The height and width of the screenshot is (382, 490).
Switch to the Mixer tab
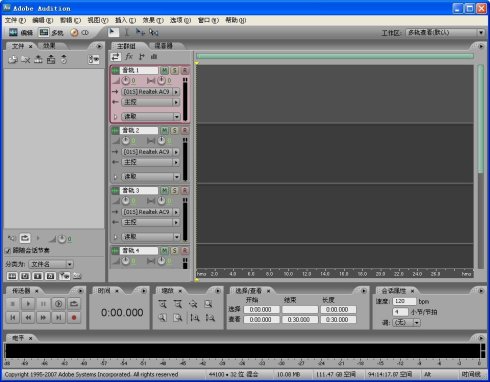(x=163, y=46)
